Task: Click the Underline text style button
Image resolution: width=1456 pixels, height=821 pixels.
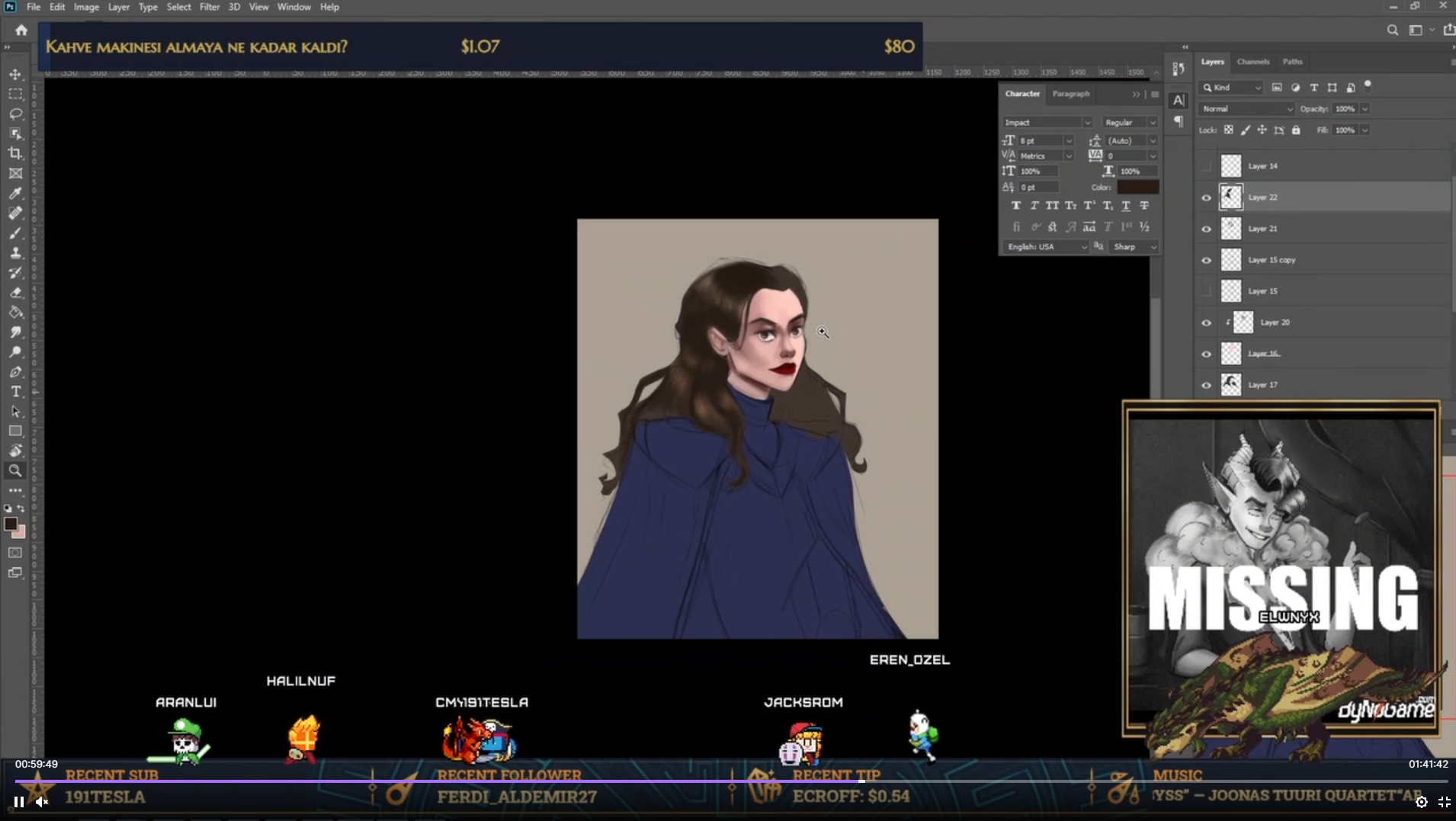Action: click(x=1126, y=206)
